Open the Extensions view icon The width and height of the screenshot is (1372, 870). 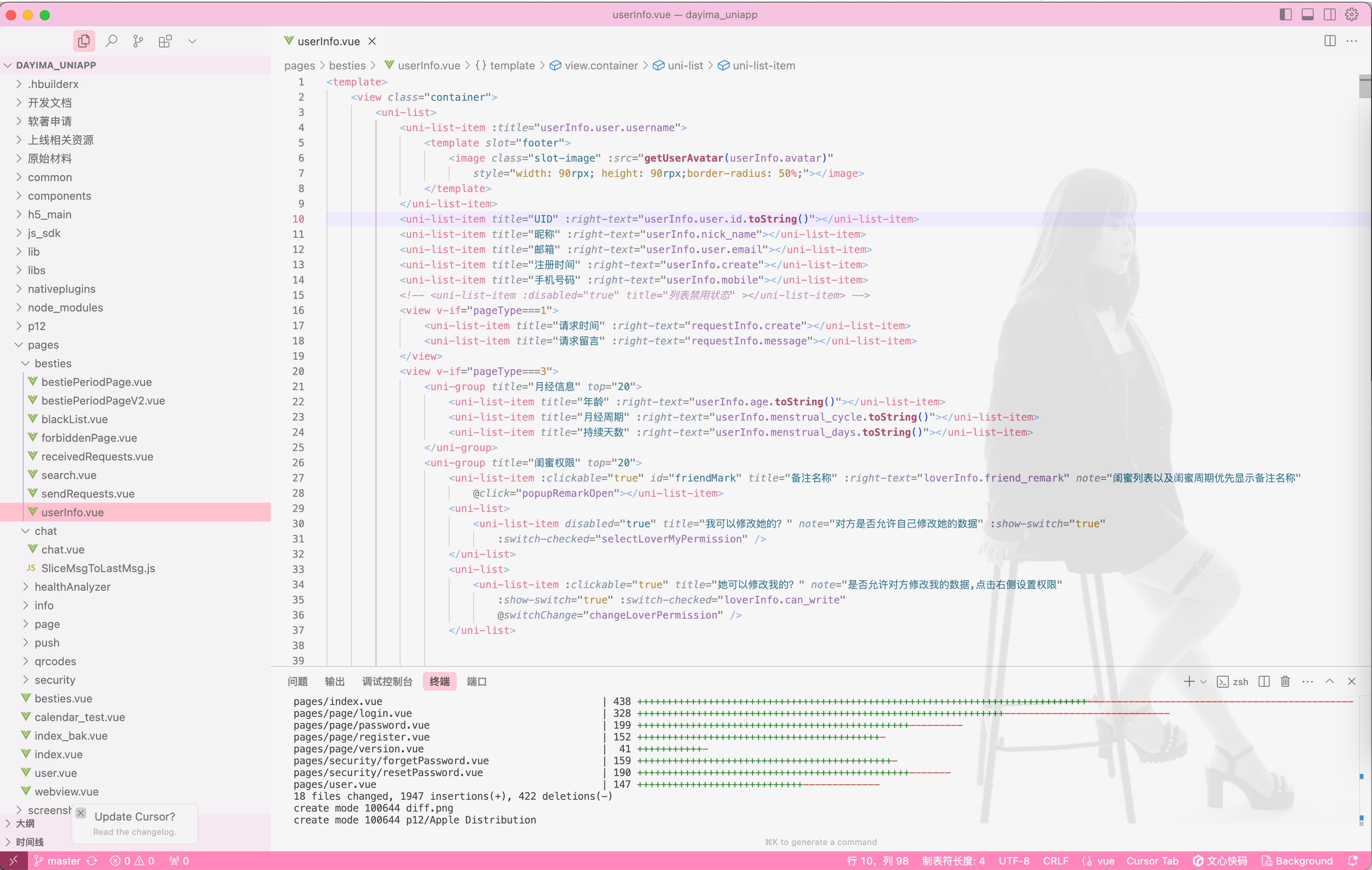coord(165,41)
